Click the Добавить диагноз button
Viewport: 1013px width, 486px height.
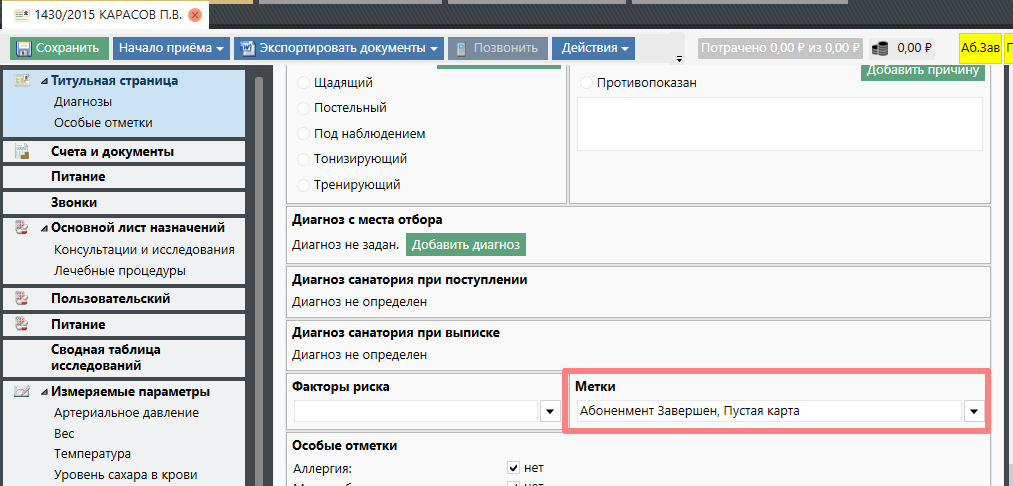[x=465, y=244]
